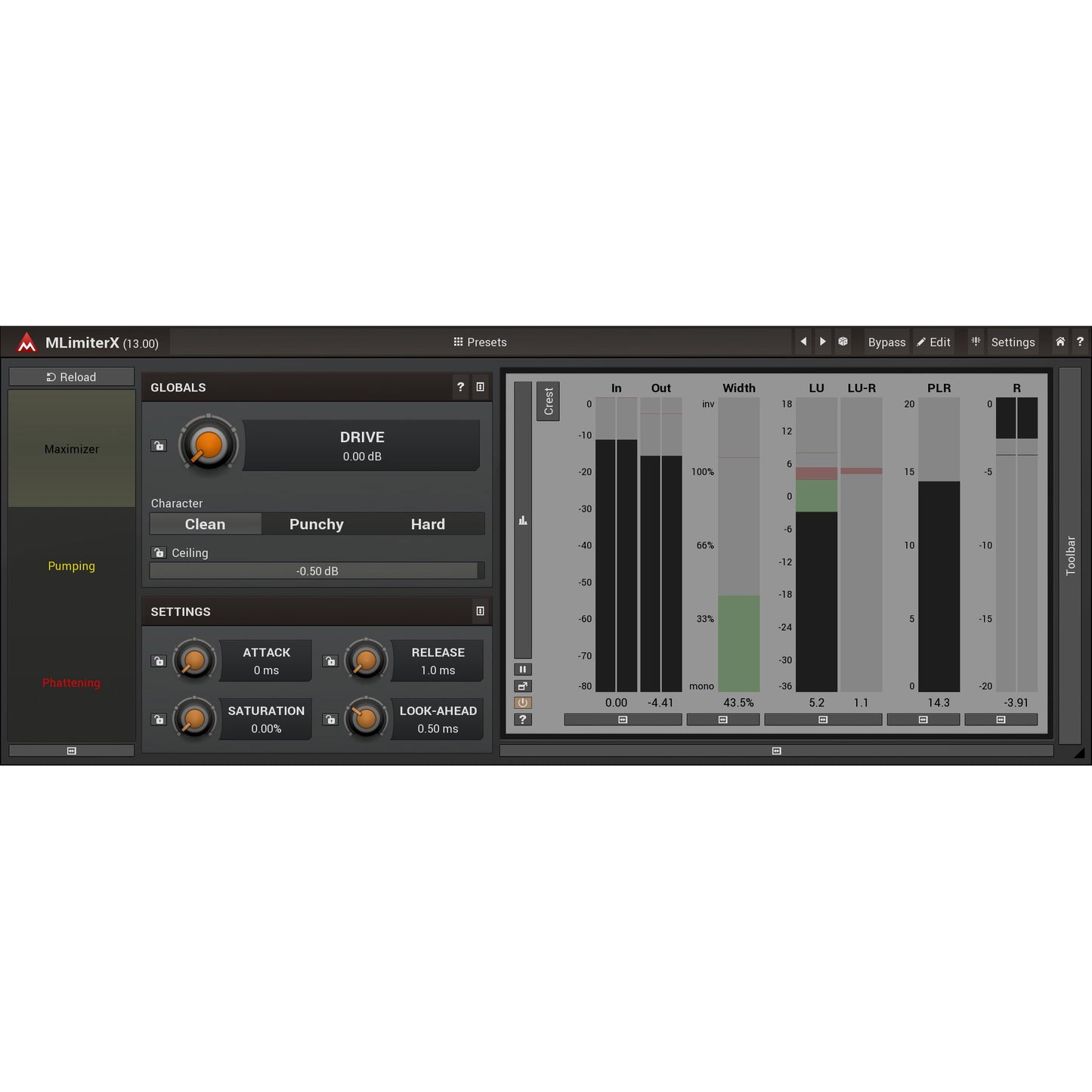This screenshot has height=1092, width=1092.
Task: Open the Presets dropdown
Action: click(480, 342)
